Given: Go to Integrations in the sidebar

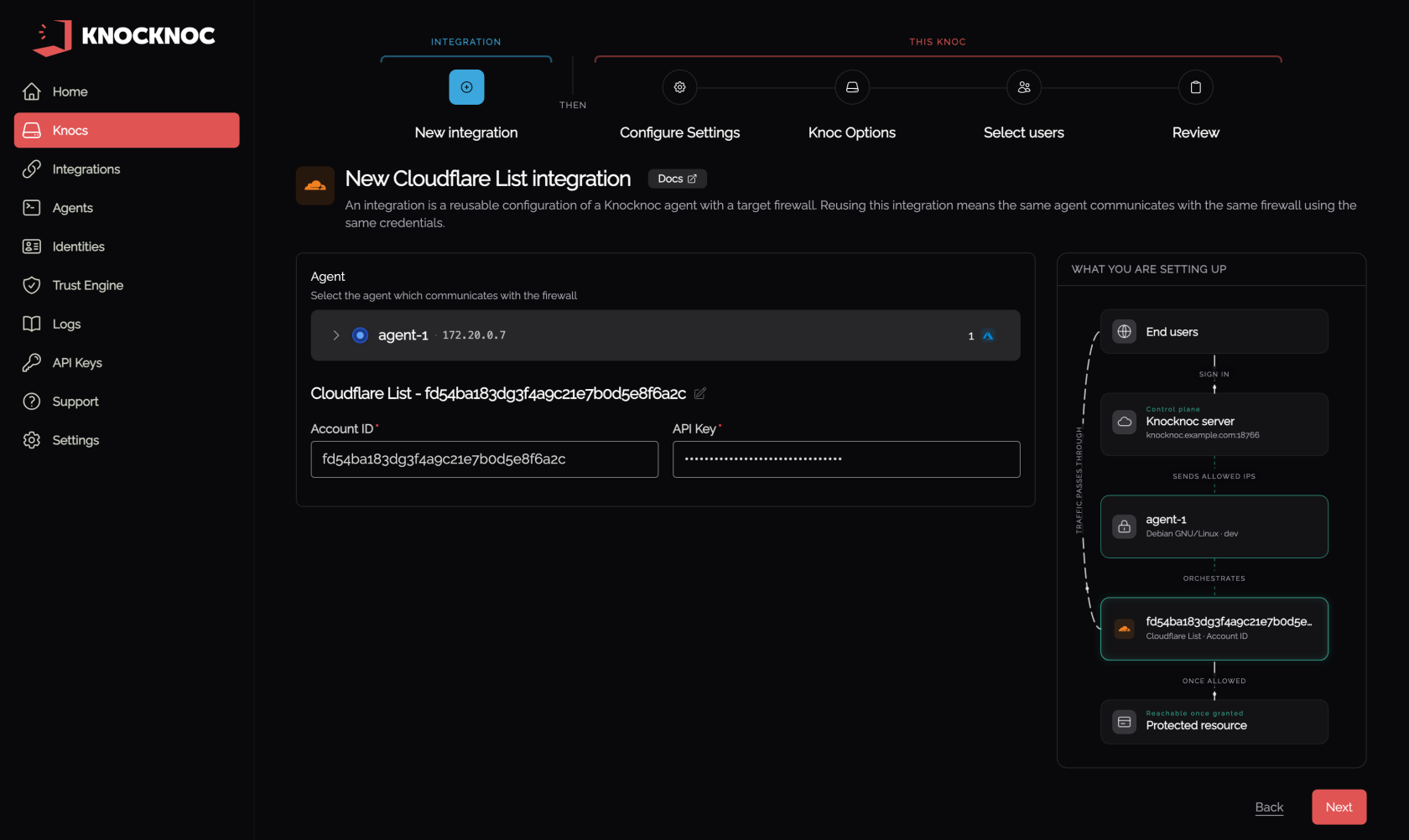Looking at the screenshot, I should (x=127, y=169).
